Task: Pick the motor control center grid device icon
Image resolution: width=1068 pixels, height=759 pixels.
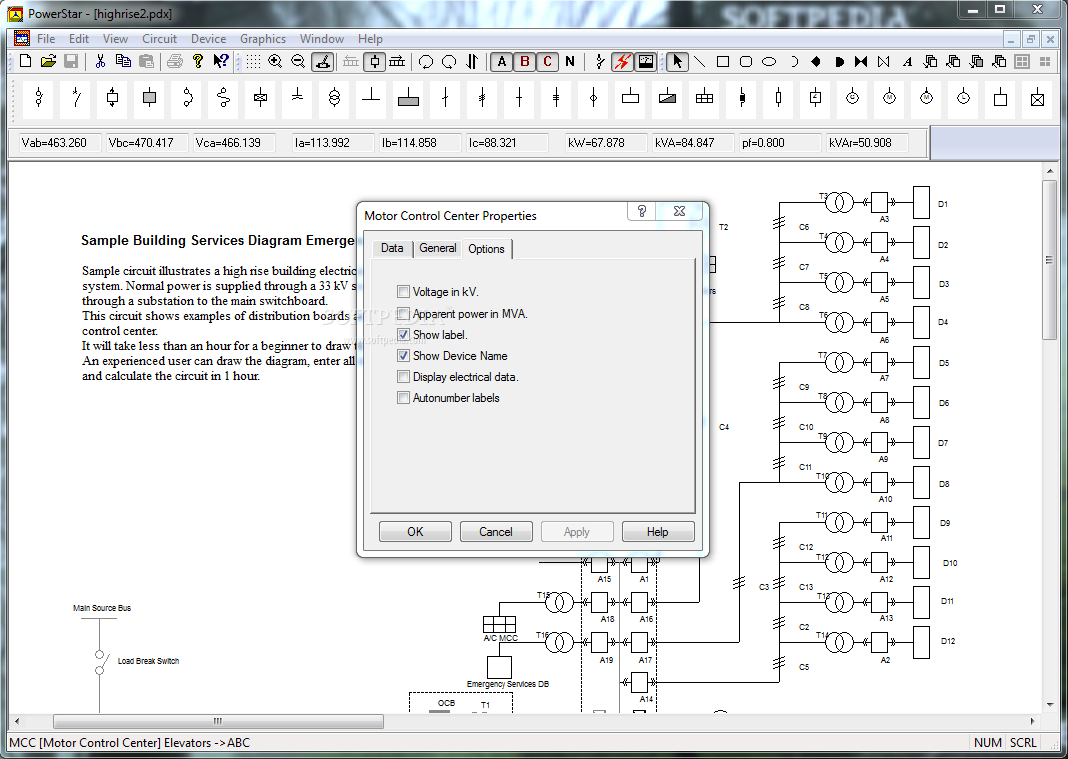Action: pos(704,98)
